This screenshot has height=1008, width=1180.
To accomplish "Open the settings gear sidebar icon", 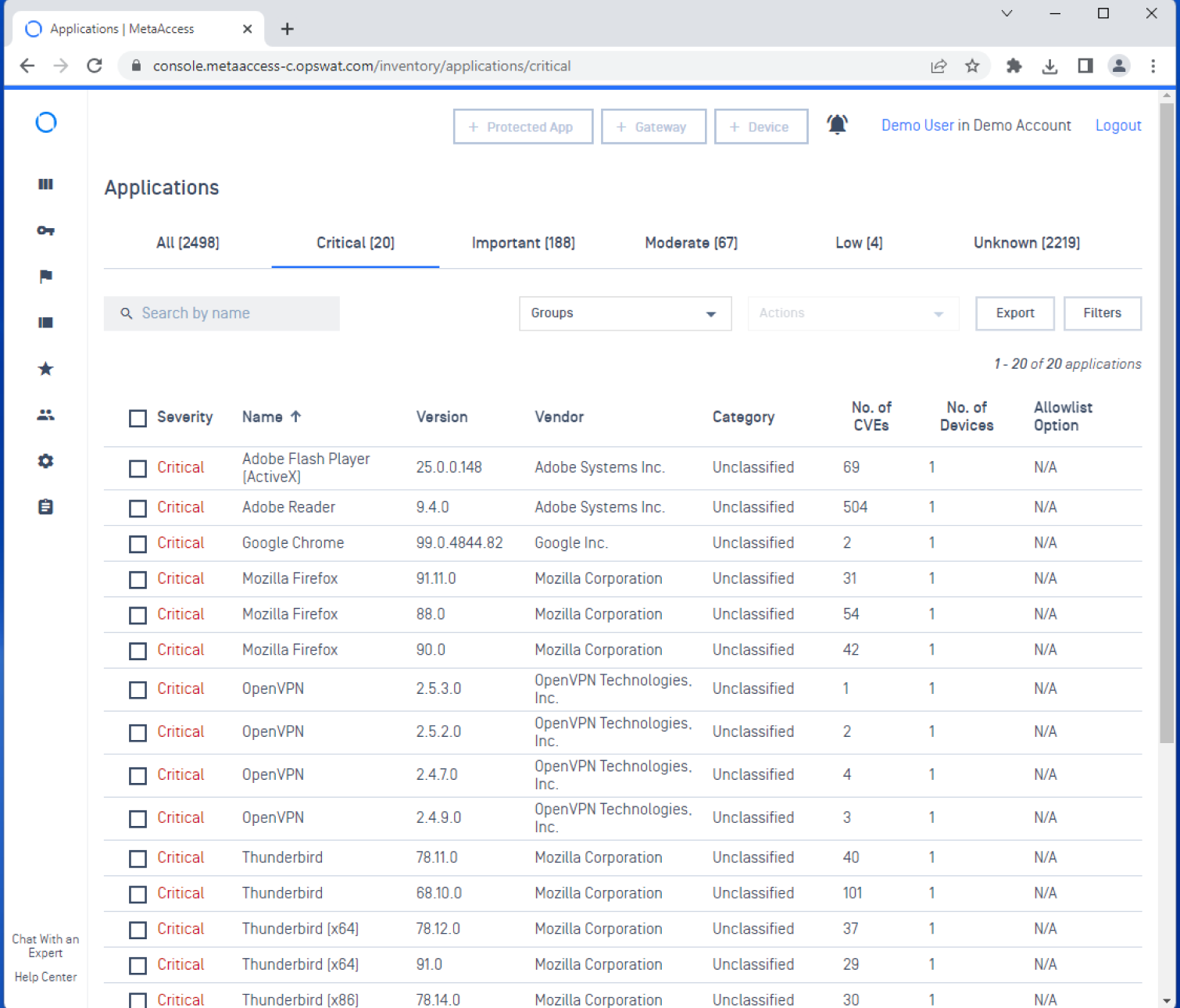I will pos(46,461).
